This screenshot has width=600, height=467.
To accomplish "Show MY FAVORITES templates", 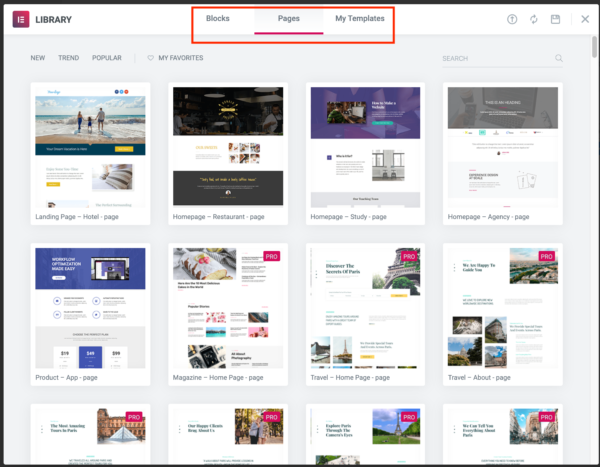I will [181, 58].
